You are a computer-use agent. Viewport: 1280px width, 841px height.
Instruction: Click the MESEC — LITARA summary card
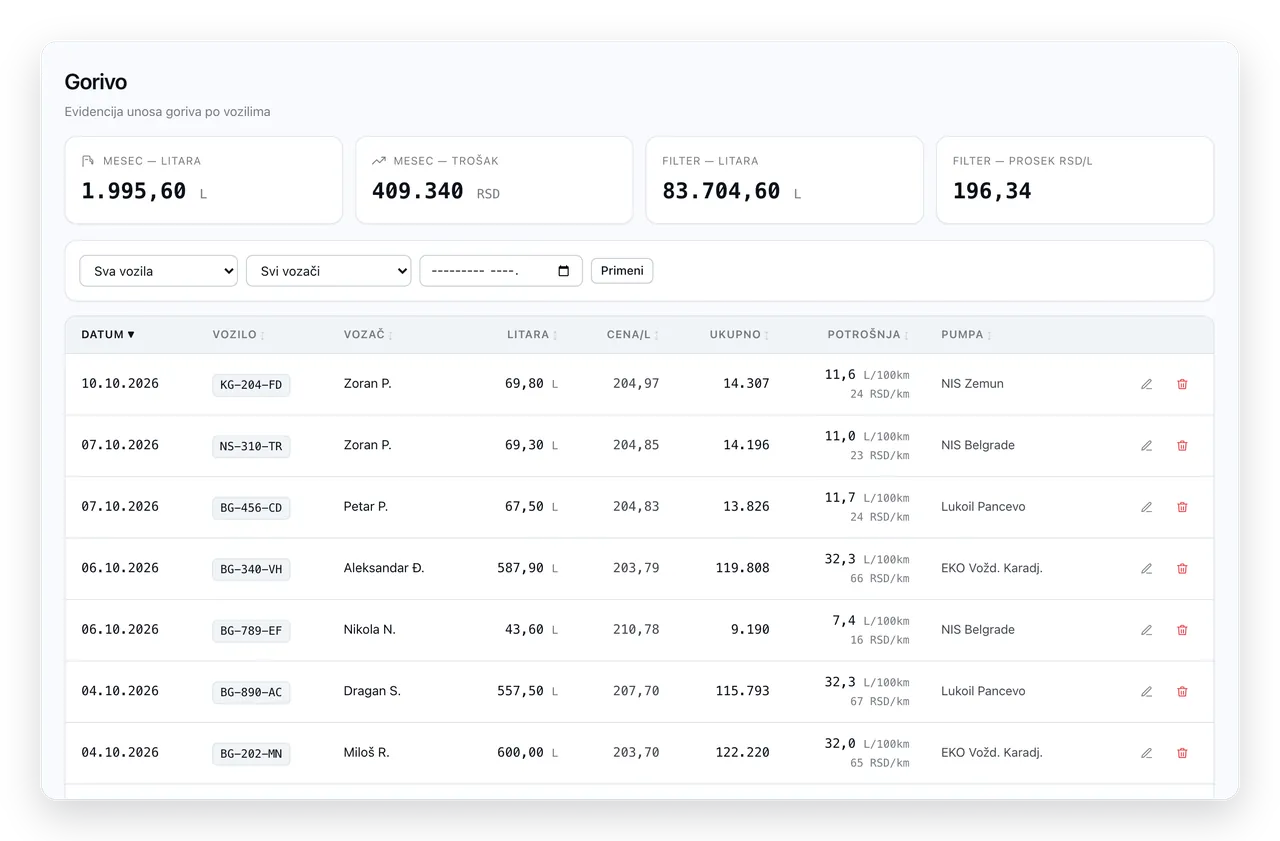click(x=204, y=180)
